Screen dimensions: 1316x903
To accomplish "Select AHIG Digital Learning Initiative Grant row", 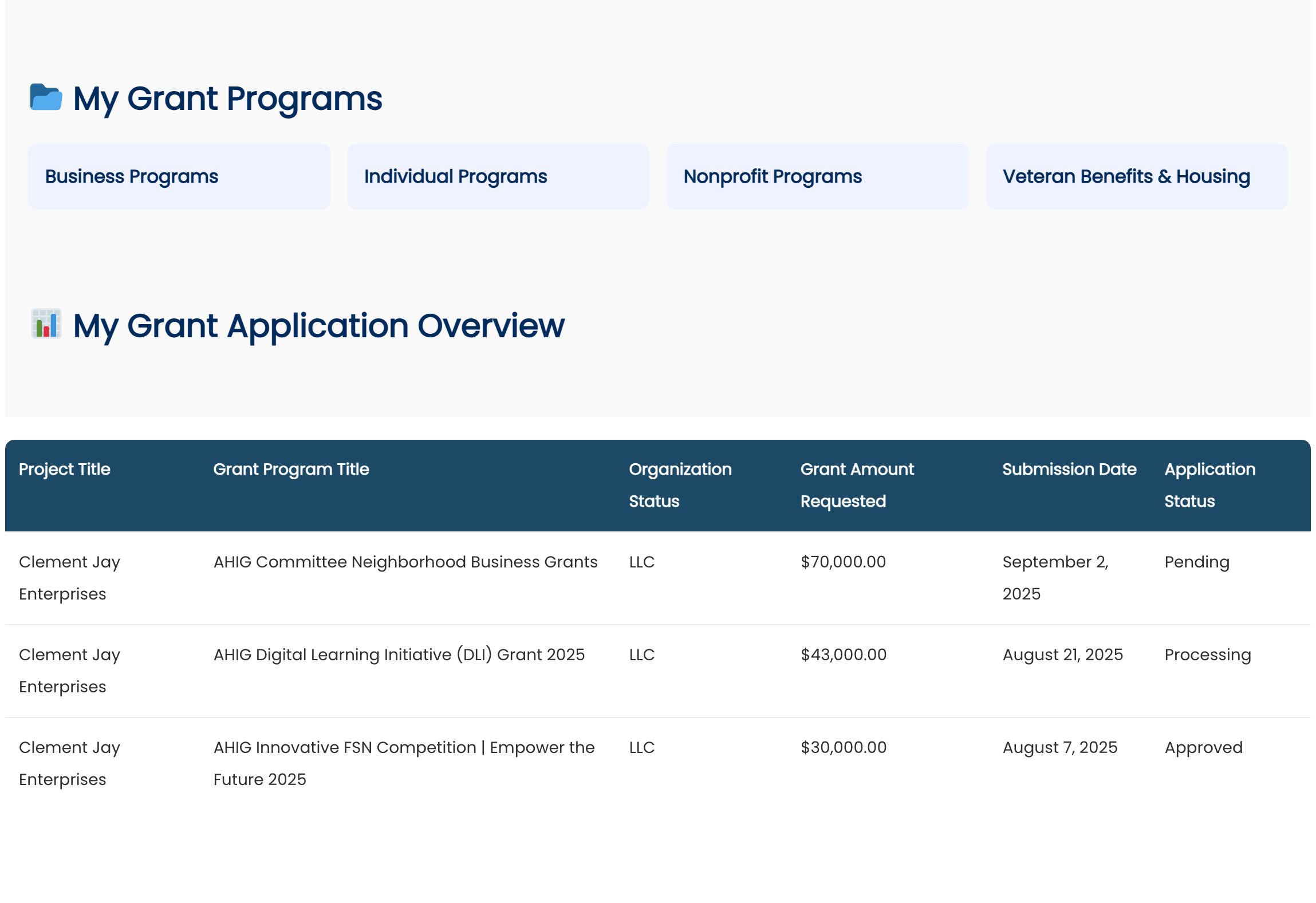I will click(399, 655).
